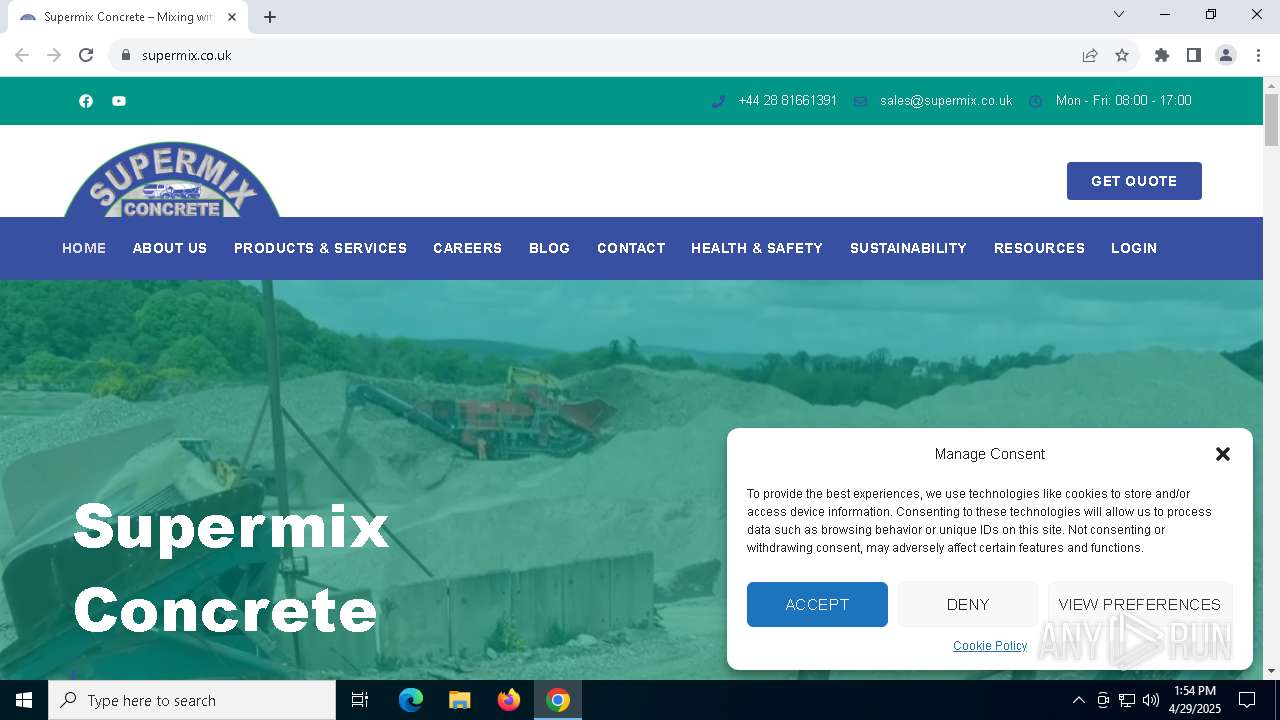Click the clock opening hours icon
Screen dimensions: 1280x720
coord(1036,101)
